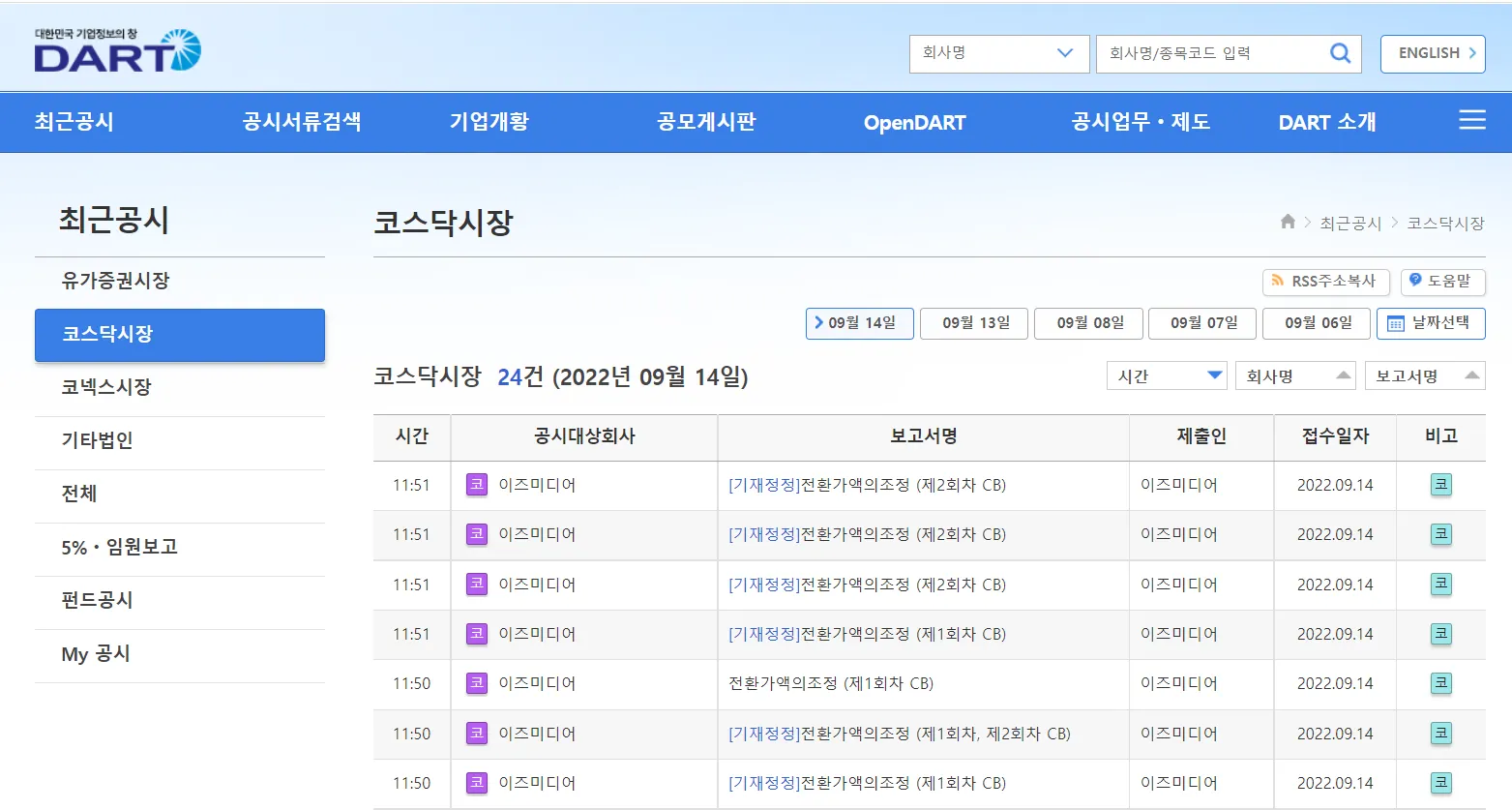
Task: Switch the site to ENGLISH
Action: click(1433, 53)
